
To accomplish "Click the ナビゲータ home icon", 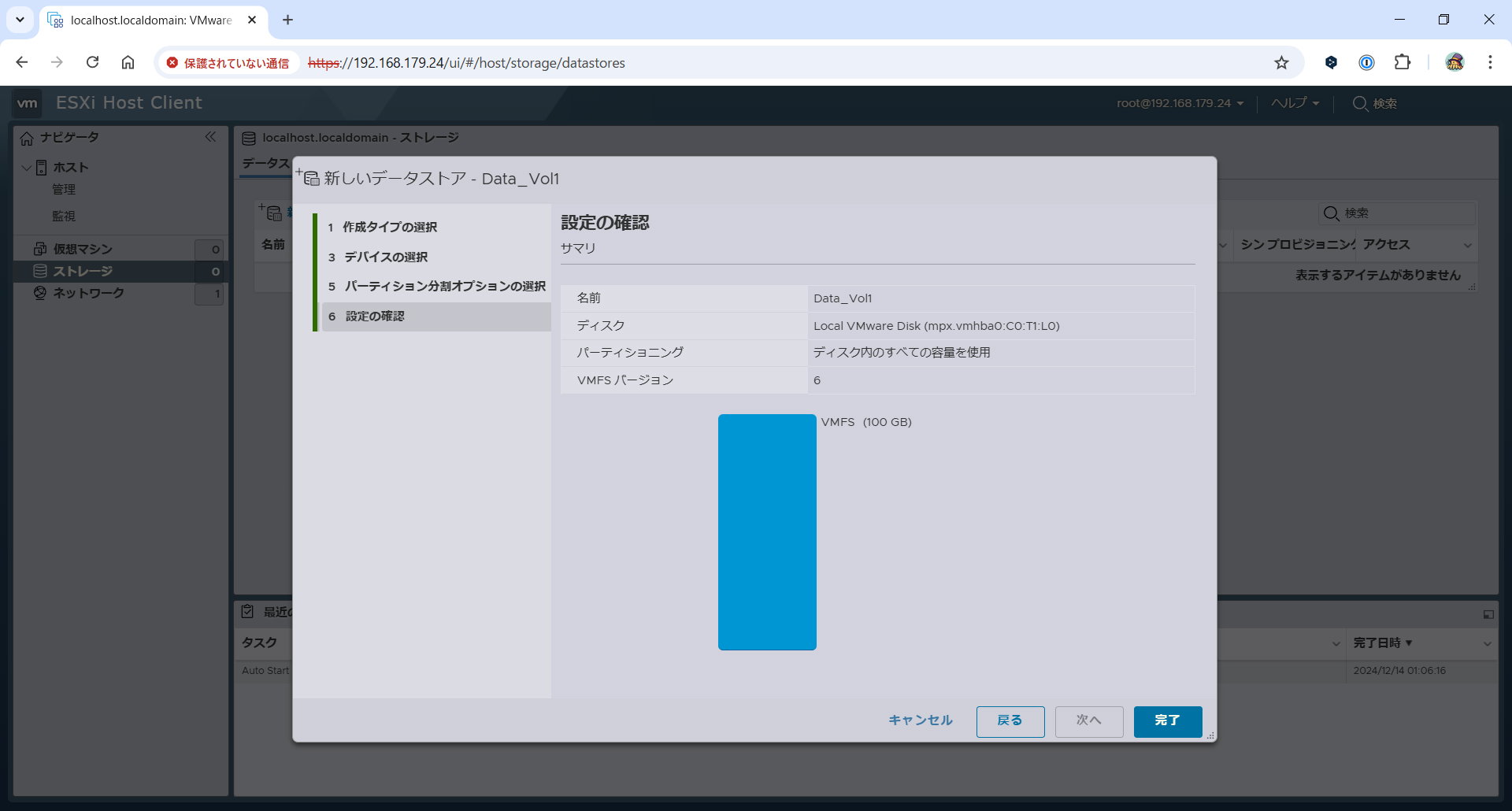I will 27,139.
